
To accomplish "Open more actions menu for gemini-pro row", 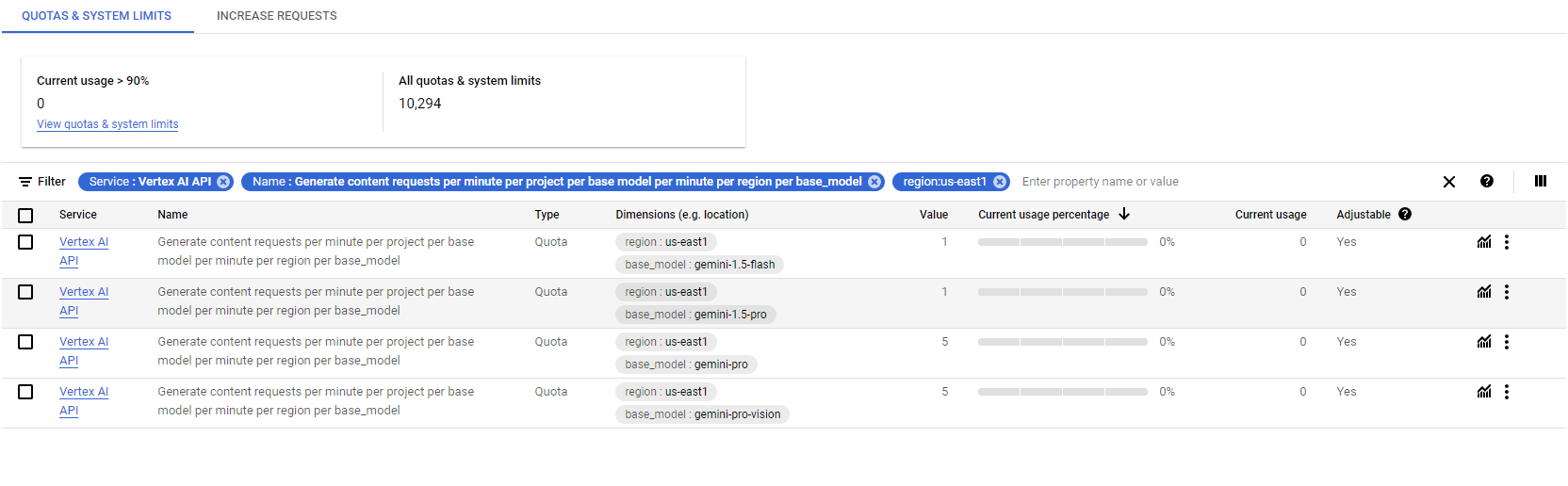I will click(x=1507, y=342).
